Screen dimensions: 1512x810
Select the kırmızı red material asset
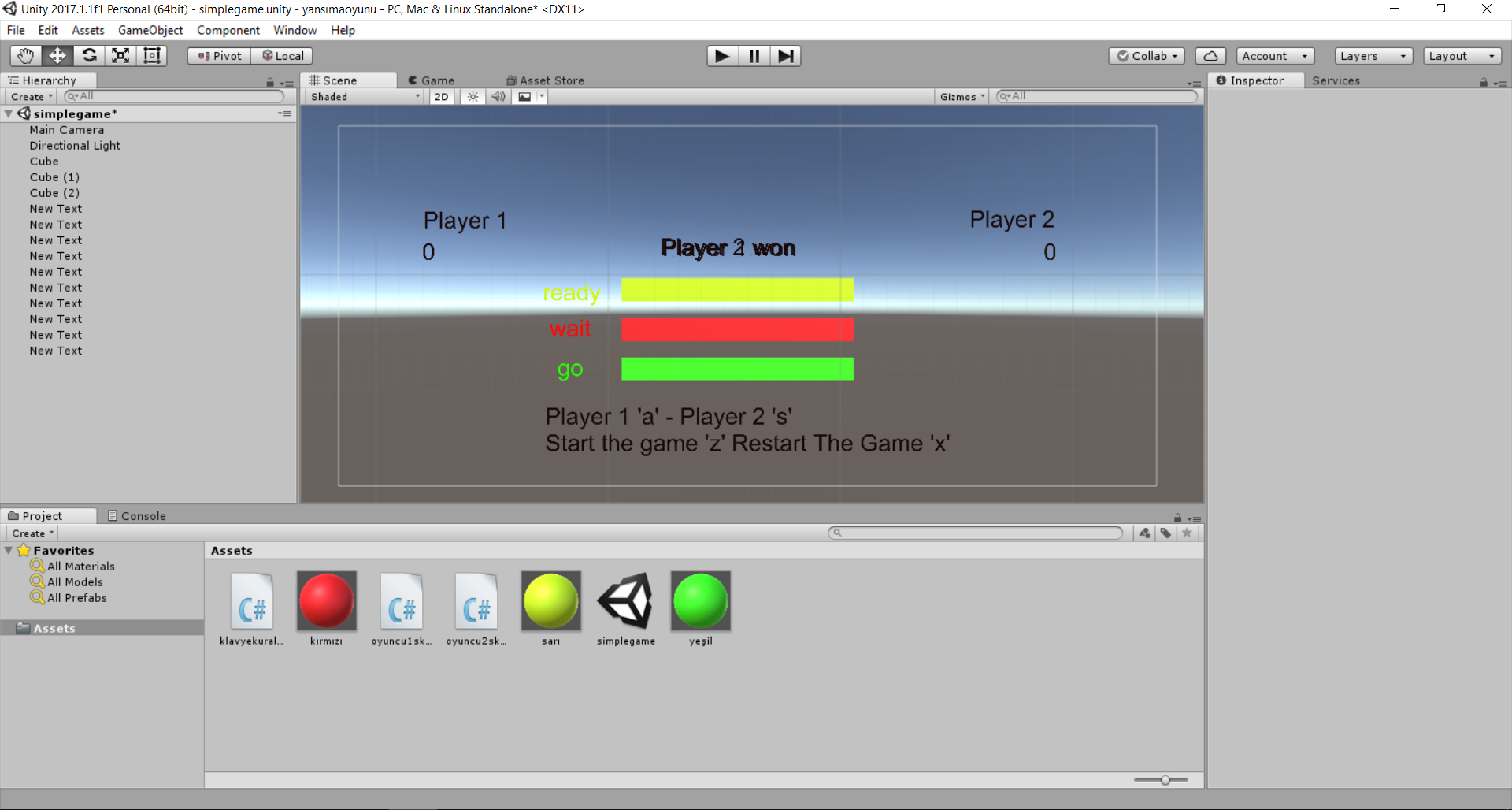coord(326,601)
